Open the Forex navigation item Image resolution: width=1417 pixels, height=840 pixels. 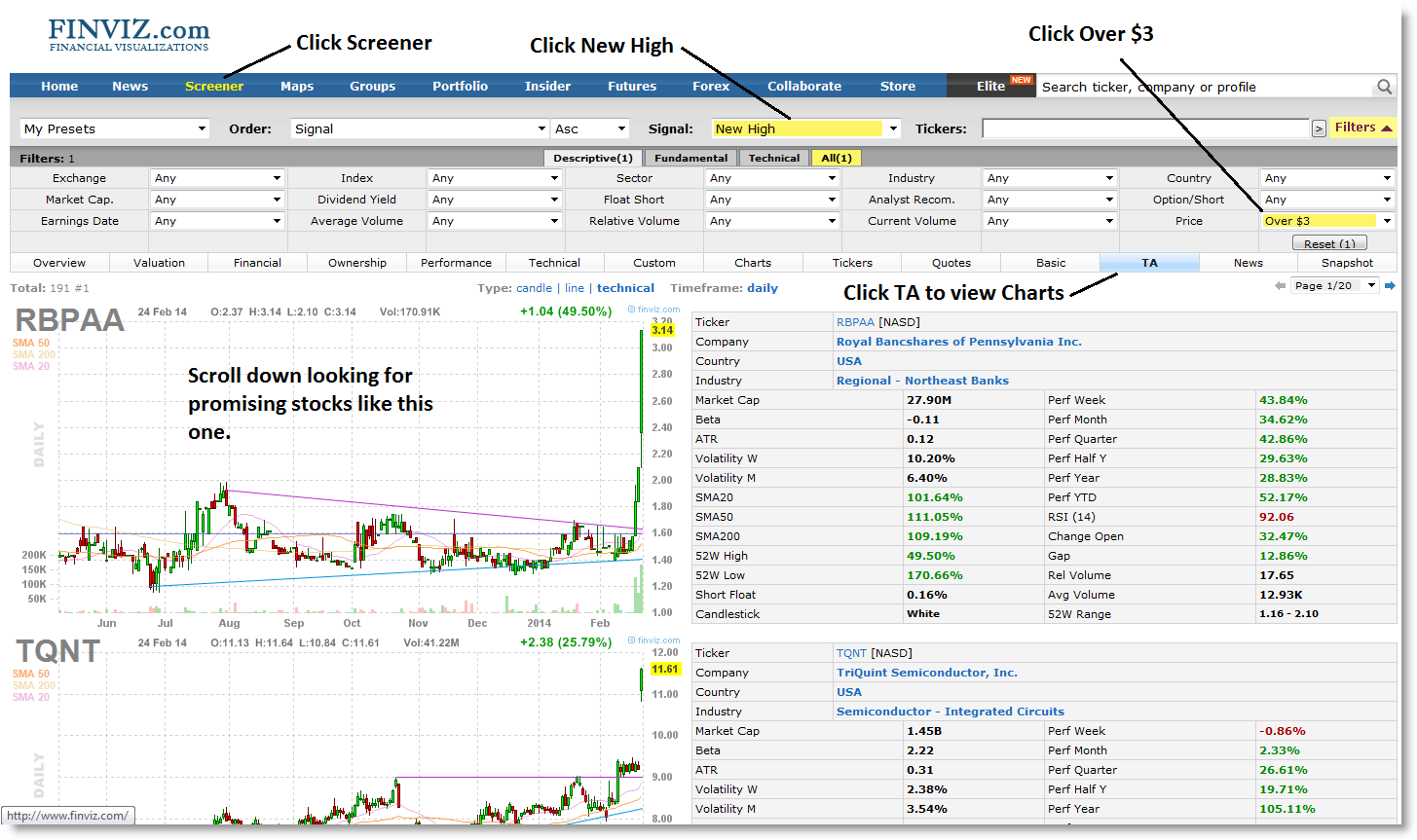711,86
